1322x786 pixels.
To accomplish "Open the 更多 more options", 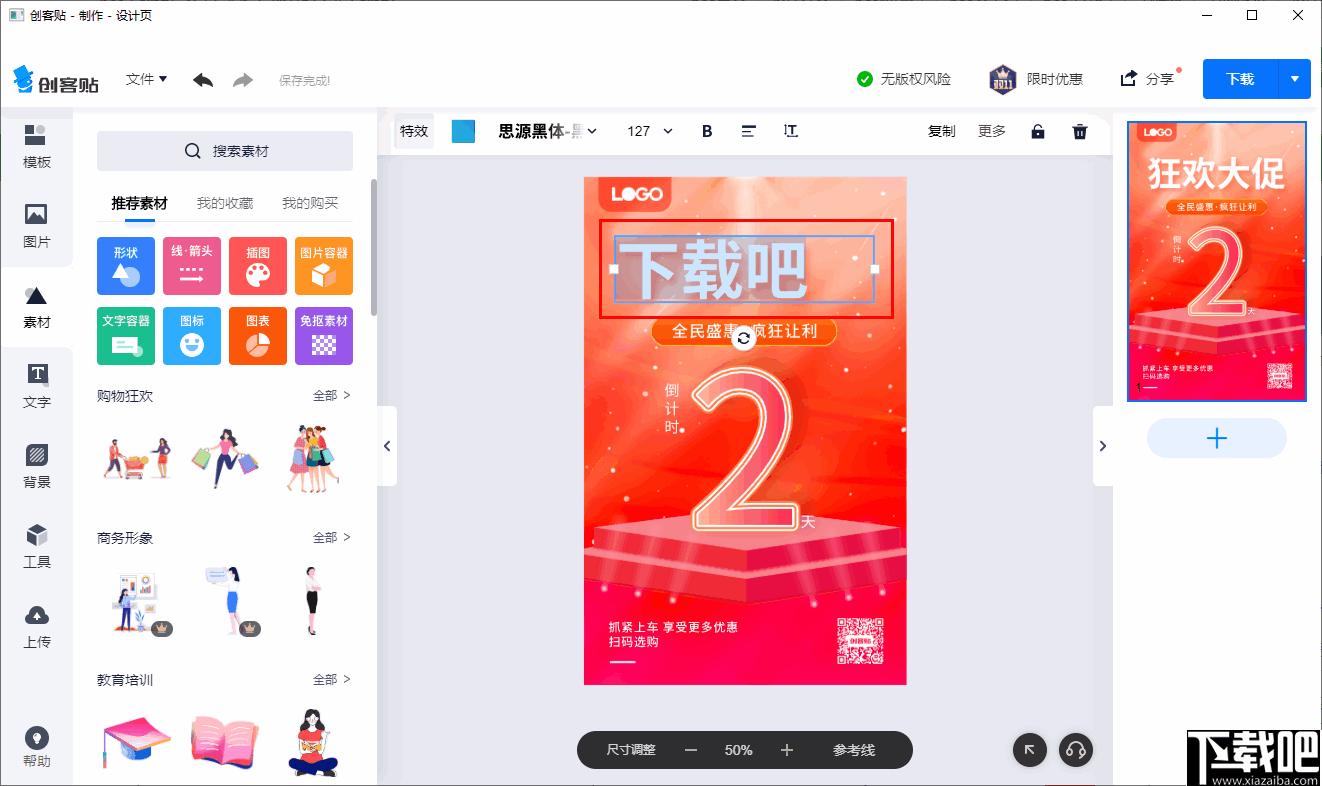I will pos(992,131).
